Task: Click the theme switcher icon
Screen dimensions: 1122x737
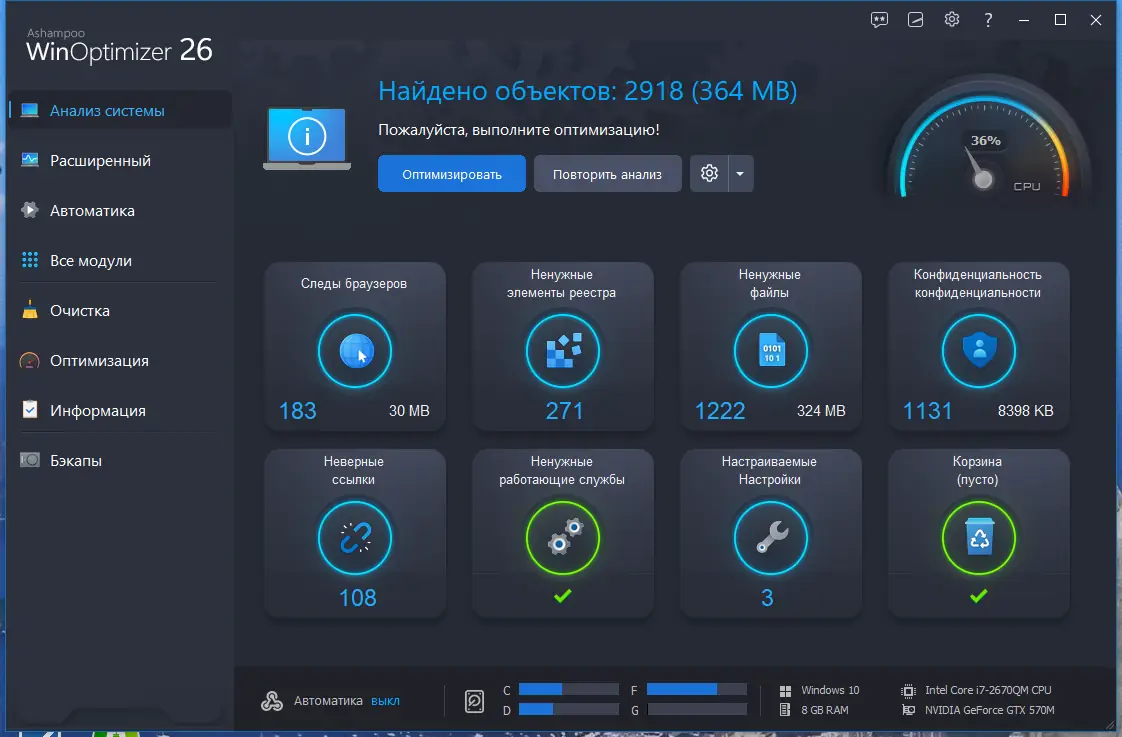Action: point(915,19)
